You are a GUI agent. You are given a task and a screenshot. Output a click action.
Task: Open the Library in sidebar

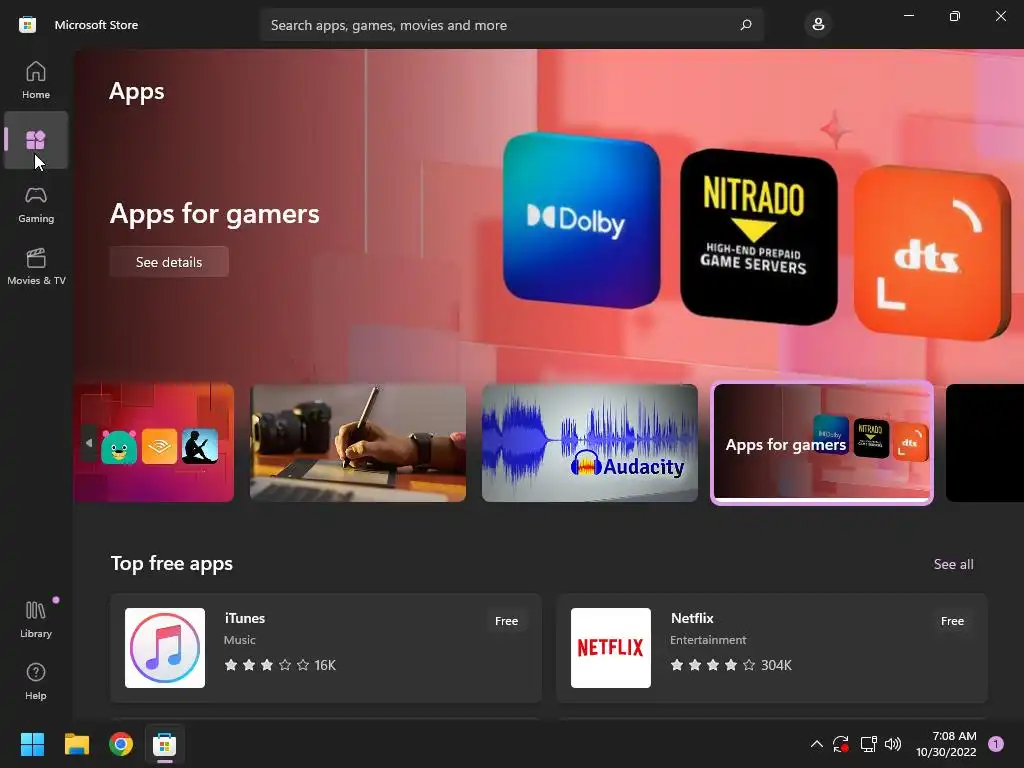[36, 620]
